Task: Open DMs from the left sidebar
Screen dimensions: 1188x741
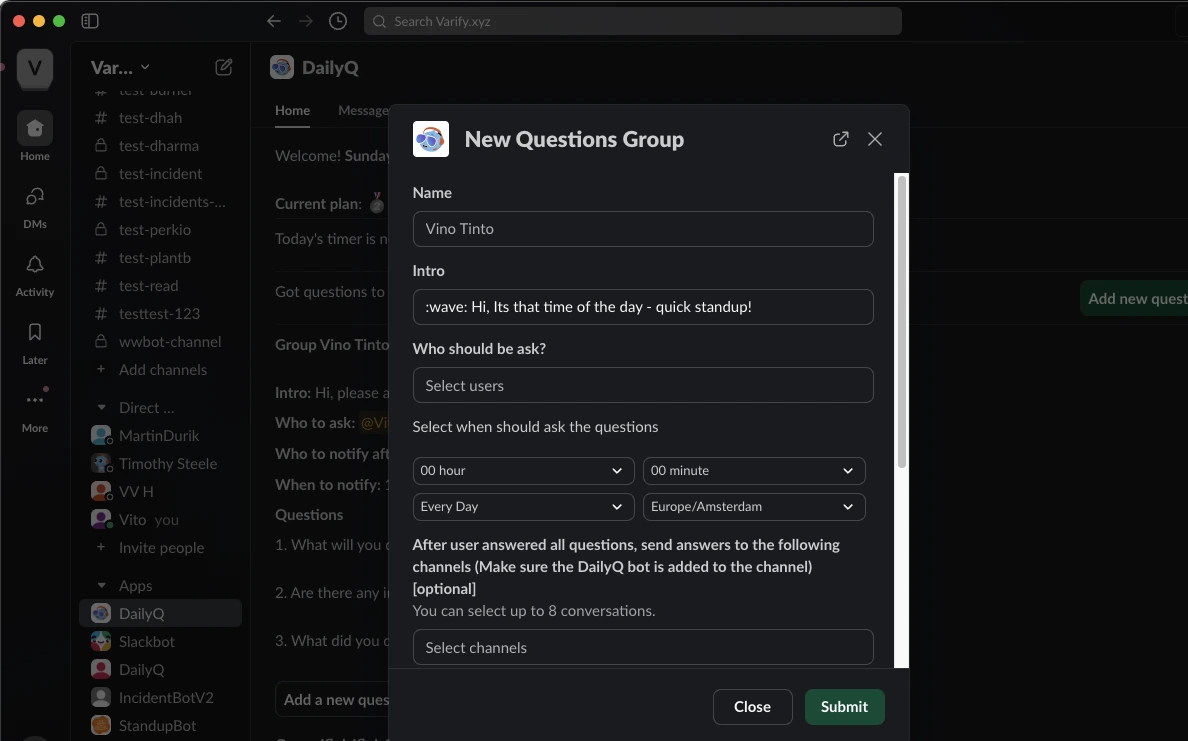Action: [x=34, y=205]
